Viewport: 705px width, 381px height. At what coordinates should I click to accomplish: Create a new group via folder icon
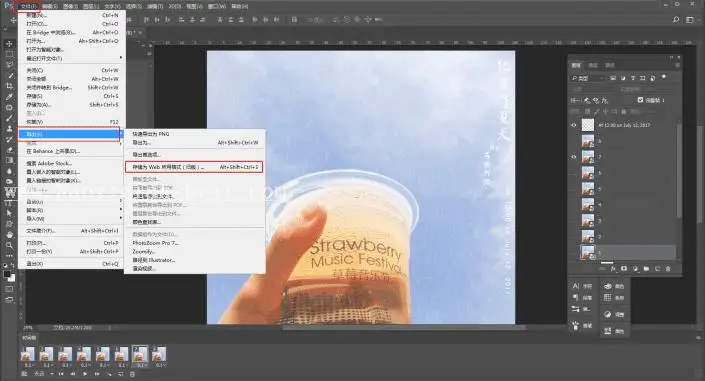[x=646, y=269]
